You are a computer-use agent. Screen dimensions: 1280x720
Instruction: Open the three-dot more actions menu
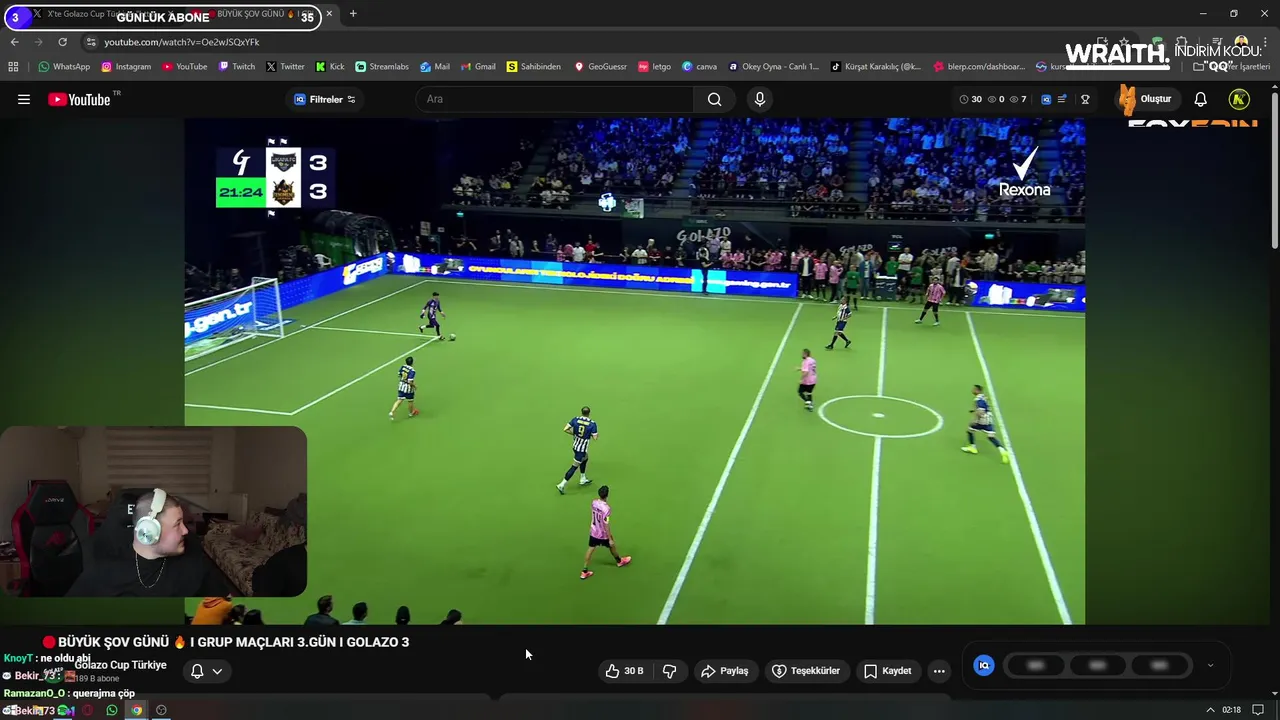pyautogui.click(x=939, y=671)
